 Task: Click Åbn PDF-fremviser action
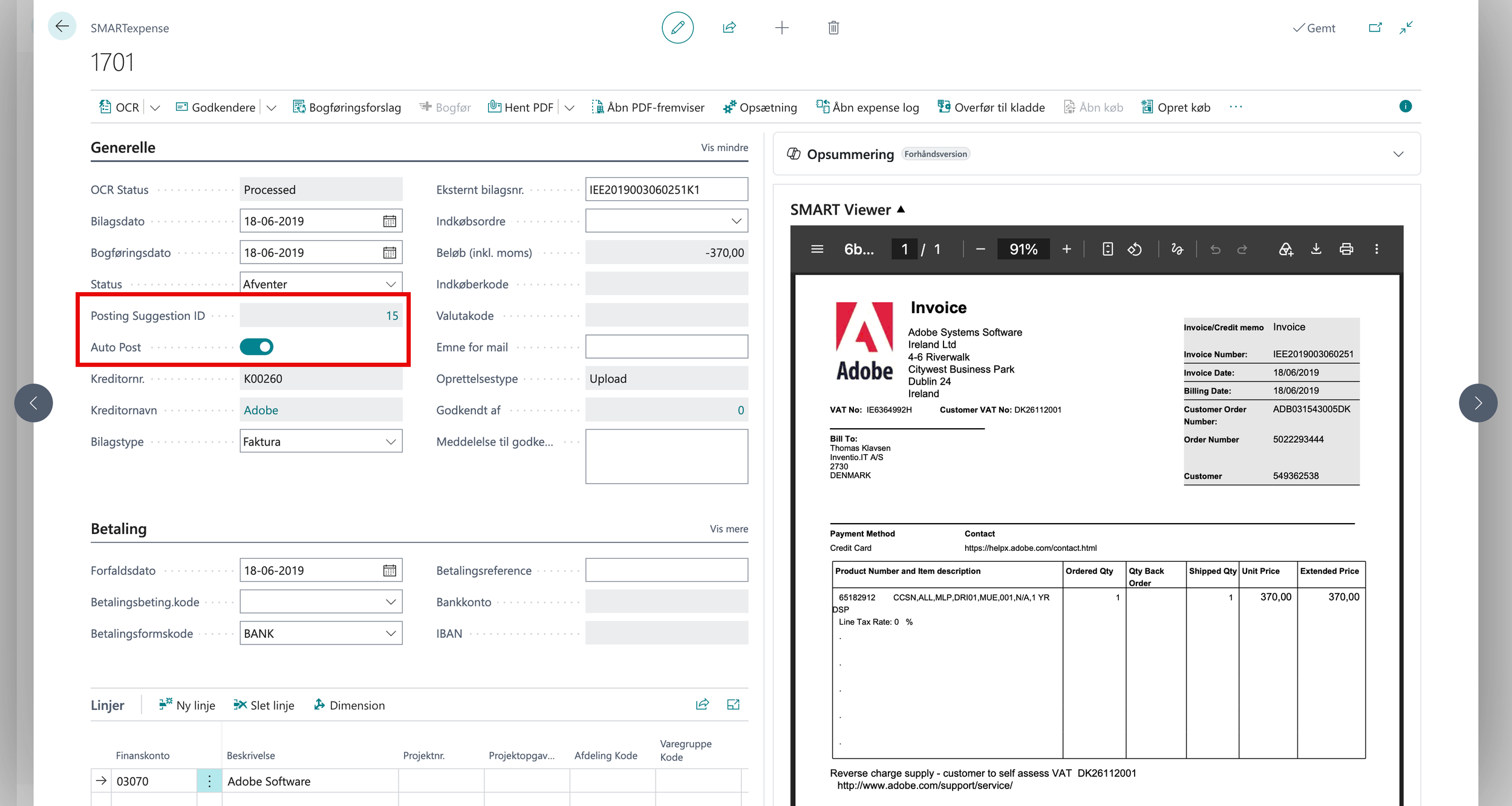point(648,108)
